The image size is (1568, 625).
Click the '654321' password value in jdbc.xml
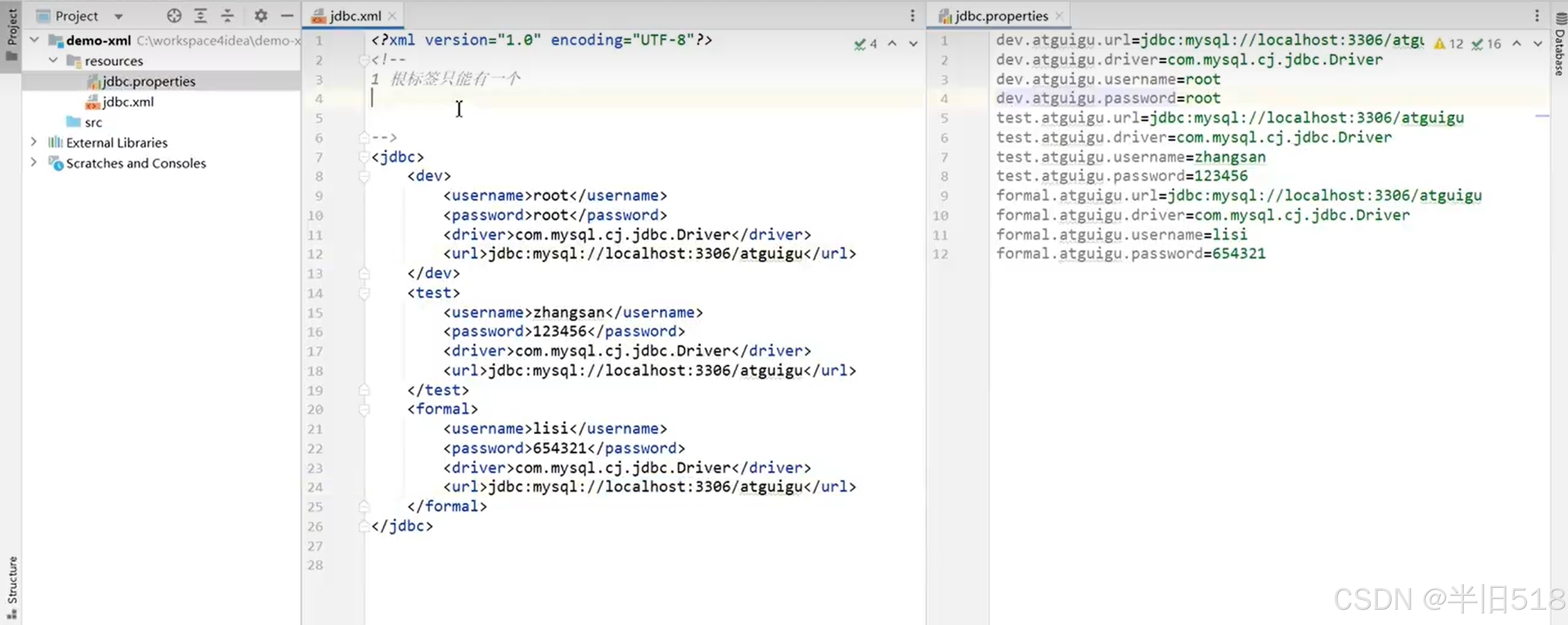tap(559, 449)
